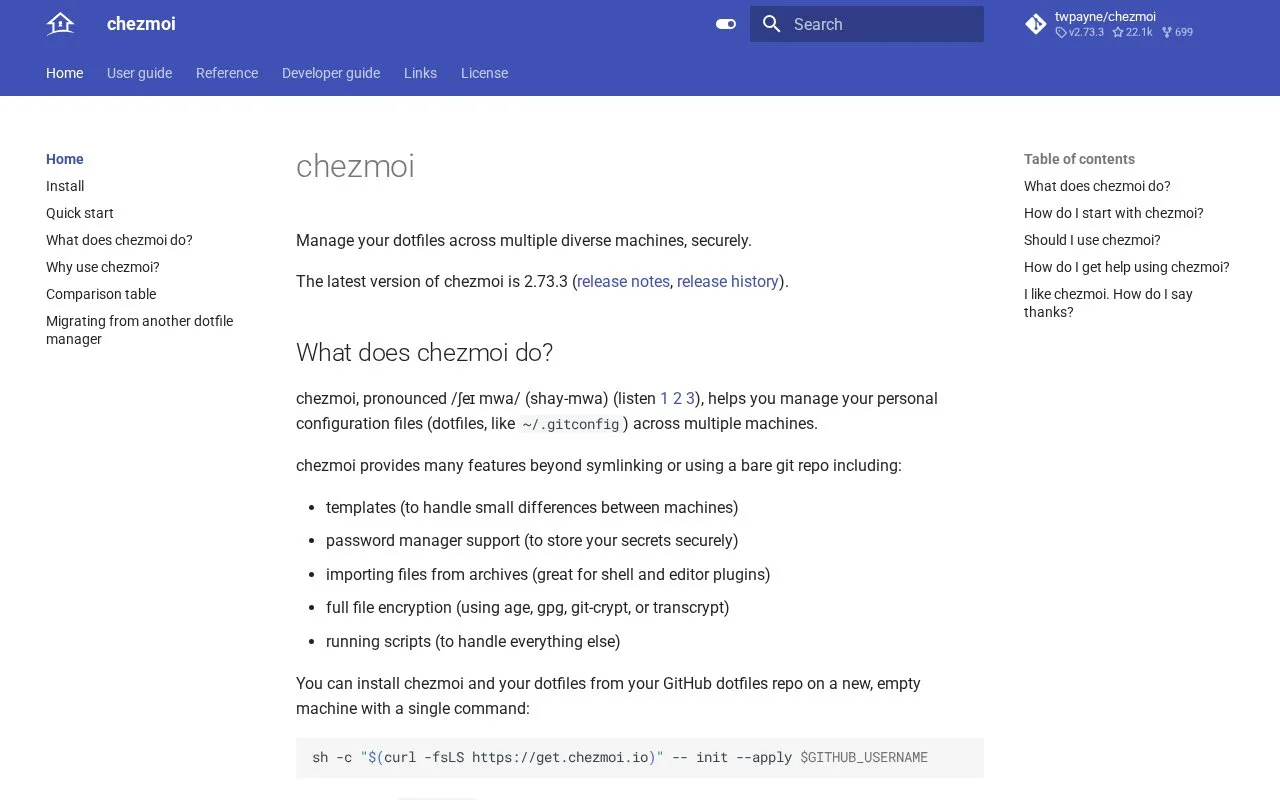Open the User guide tab
This screenshot has width=1280, height=800.
(140, 73)
